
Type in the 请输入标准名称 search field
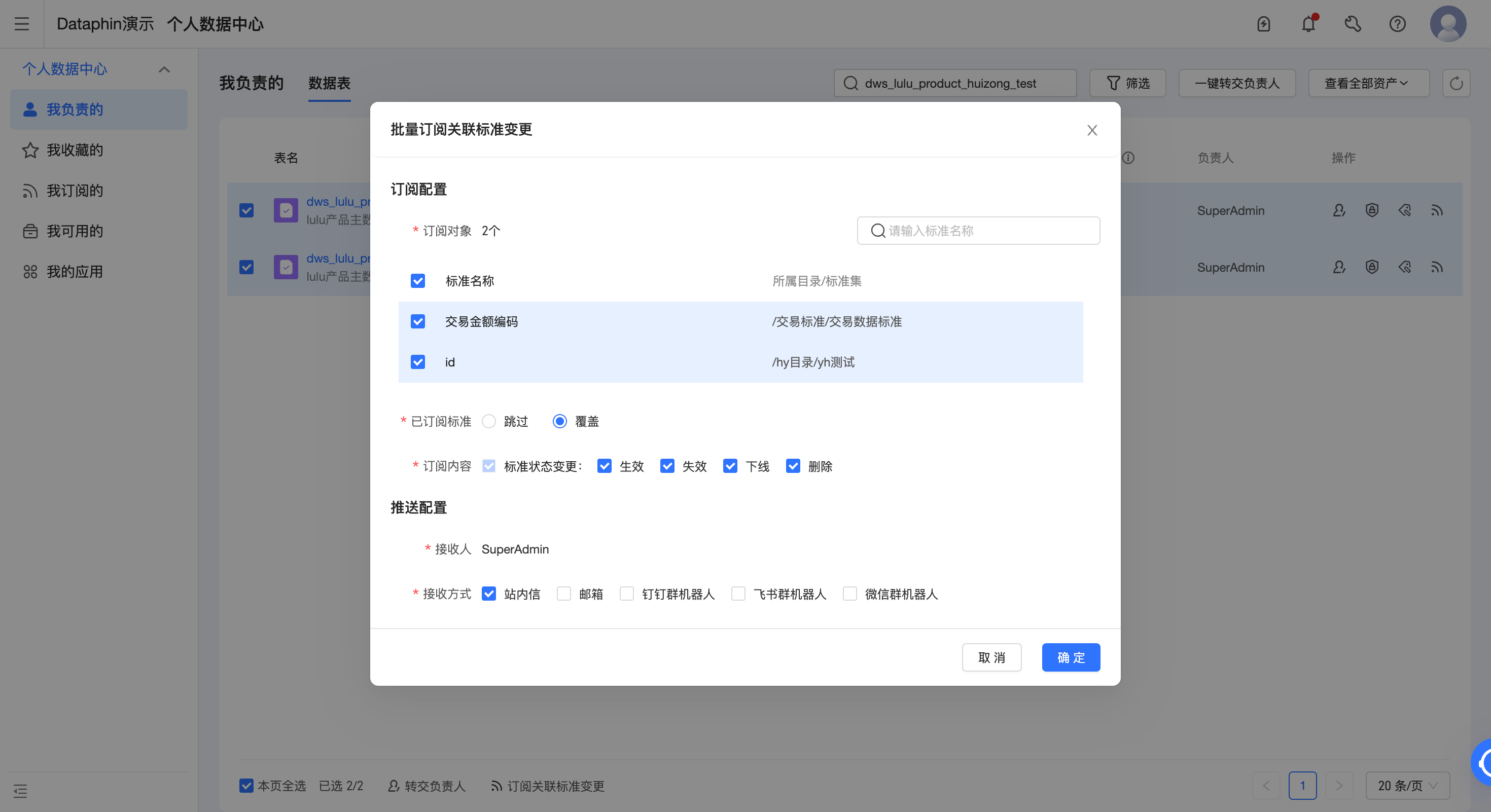(x=984, y=230)
